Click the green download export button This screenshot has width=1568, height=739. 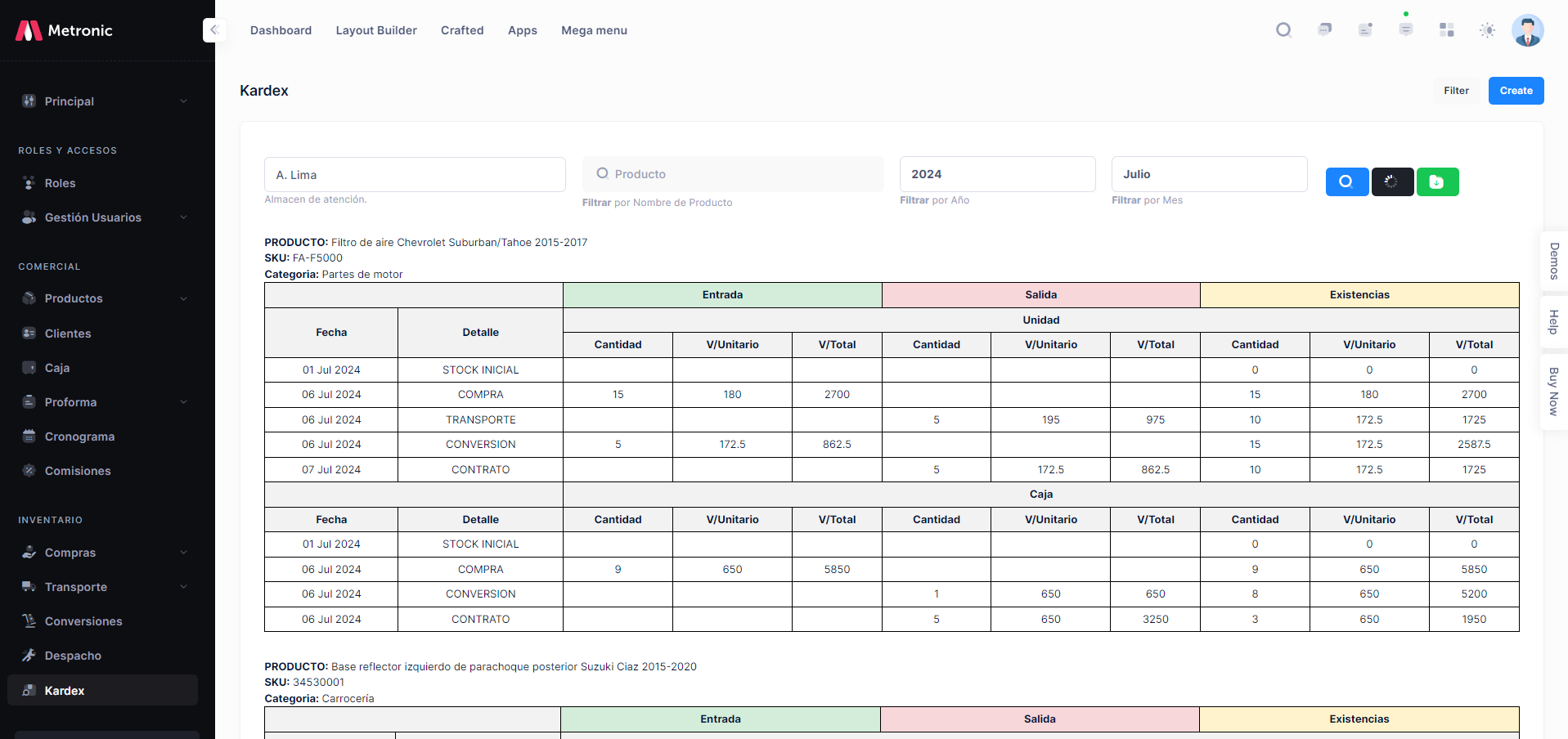pyautogui.click(x=1437, y=181)
